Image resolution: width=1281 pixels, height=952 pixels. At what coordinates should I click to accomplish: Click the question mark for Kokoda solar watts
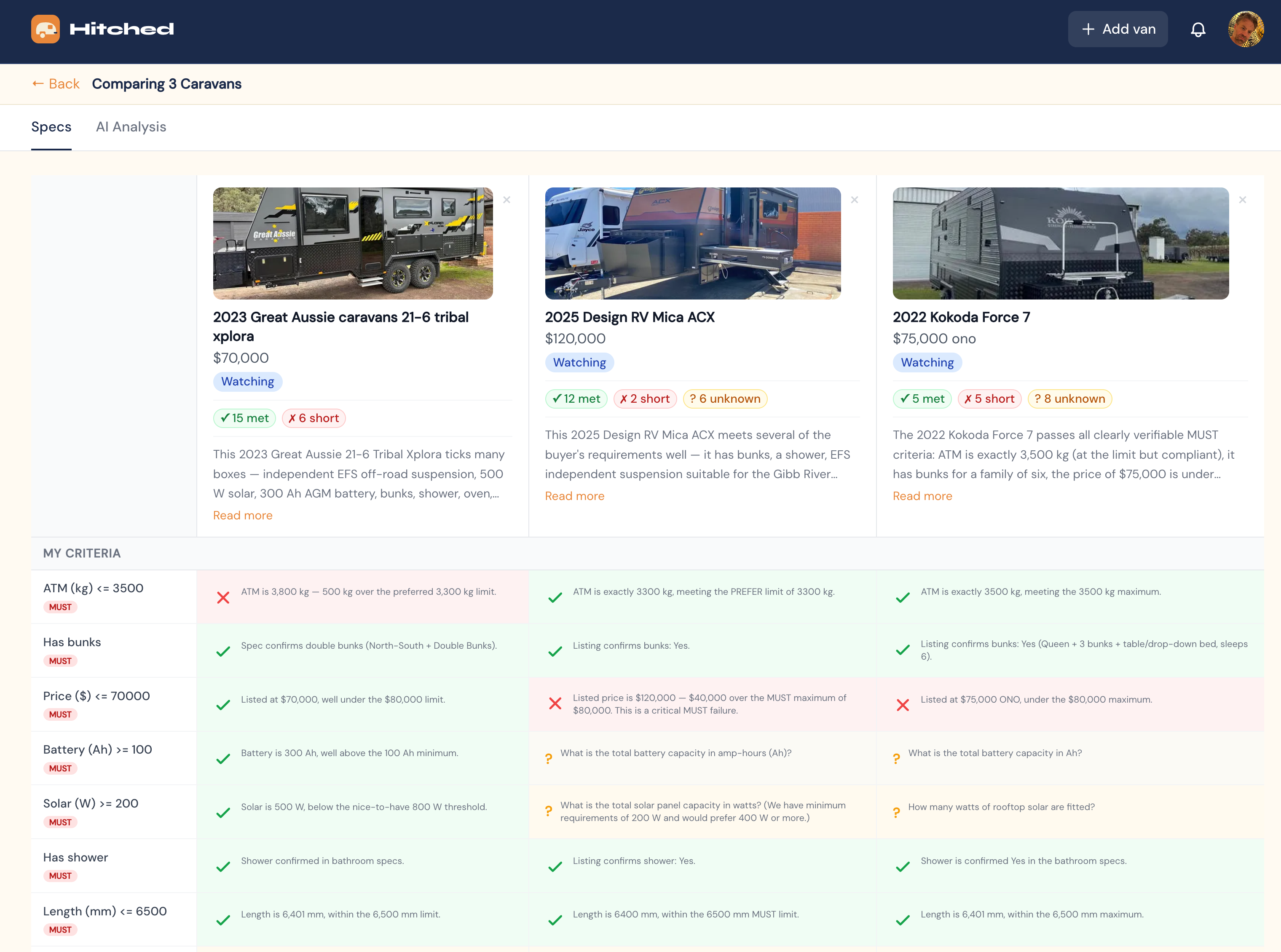[896, 813]
